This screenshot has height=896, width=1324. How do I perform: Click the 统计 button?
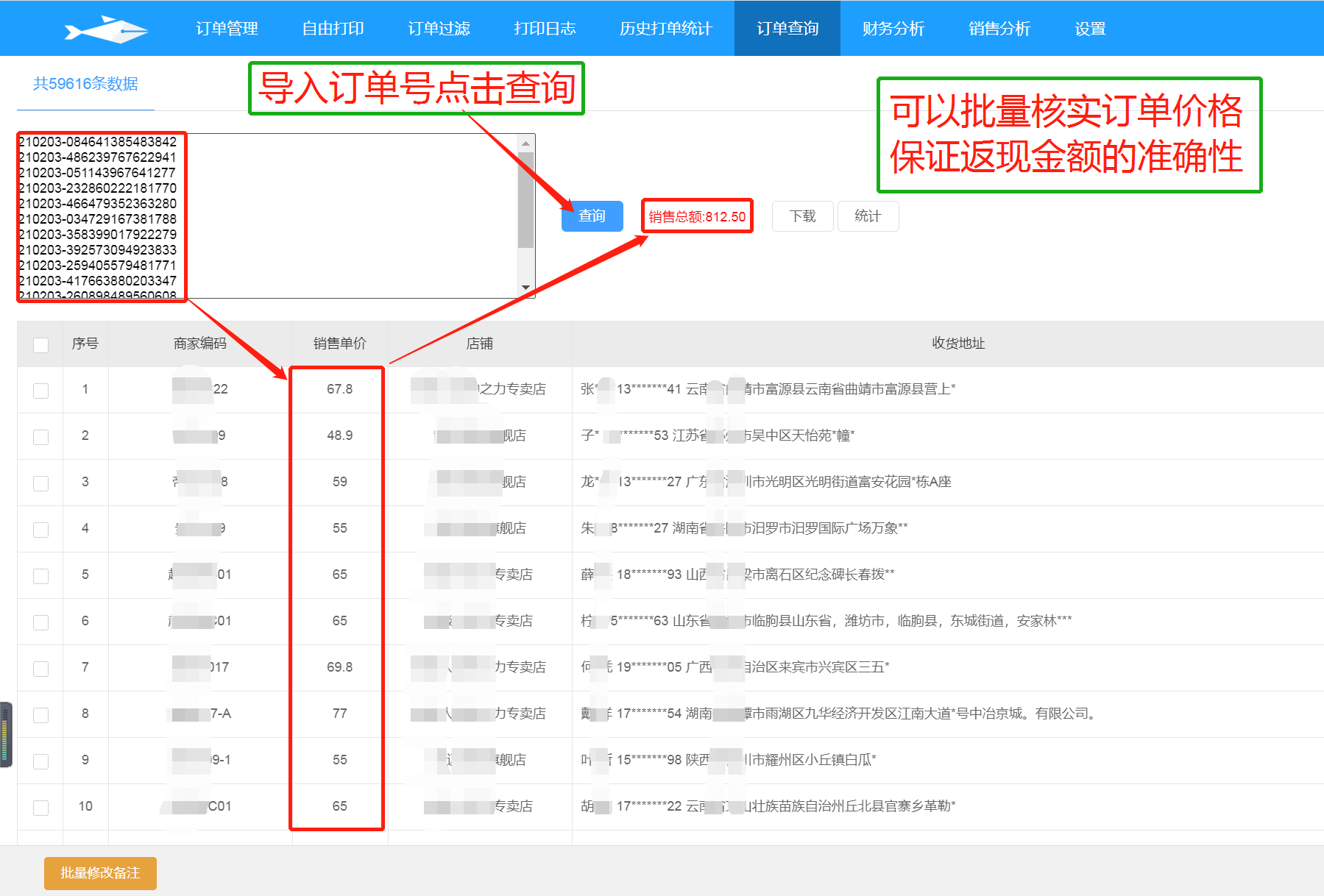[868, 216]
